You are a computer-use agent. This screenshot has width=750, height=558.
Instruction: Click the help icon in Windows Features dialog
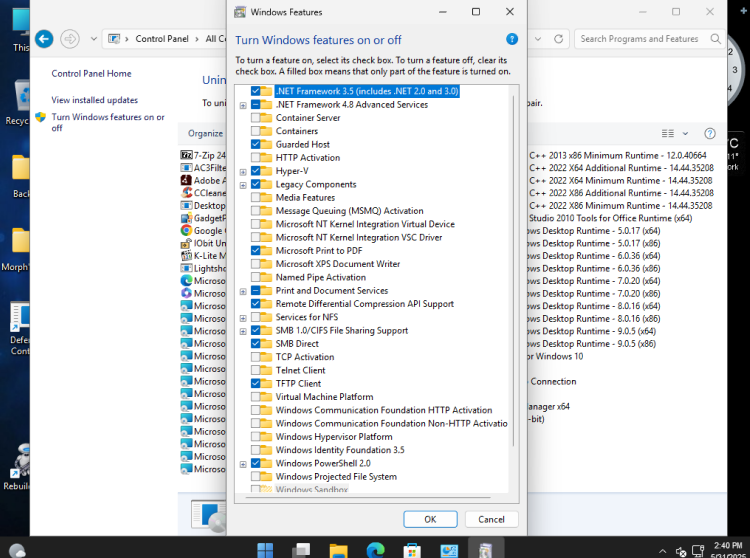click(x=512, y=39)
